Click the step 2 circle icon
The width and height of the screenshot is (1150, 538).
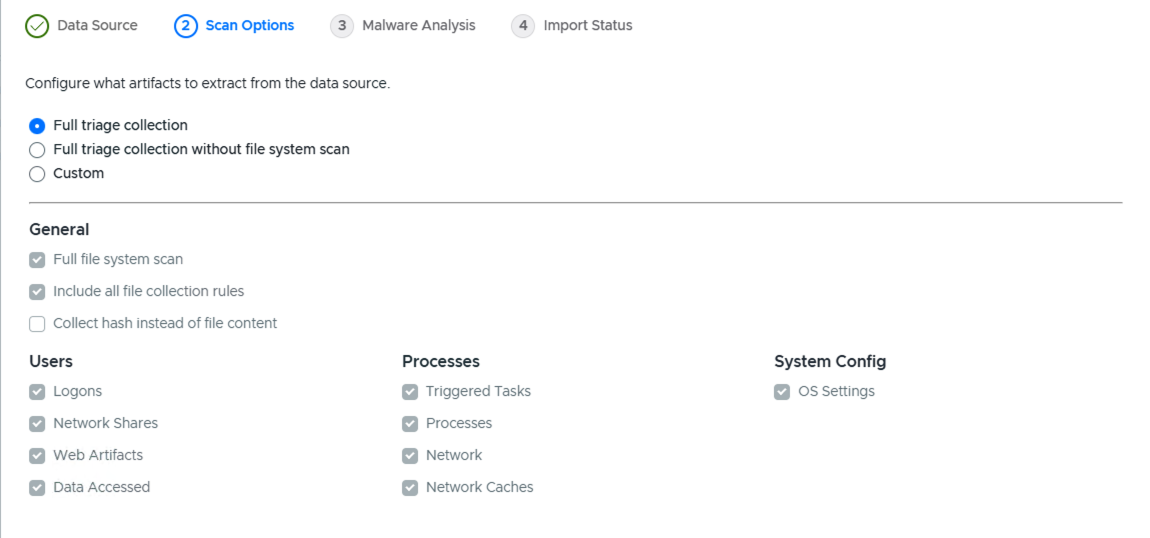pyautogui.click(x=186, y=26)
